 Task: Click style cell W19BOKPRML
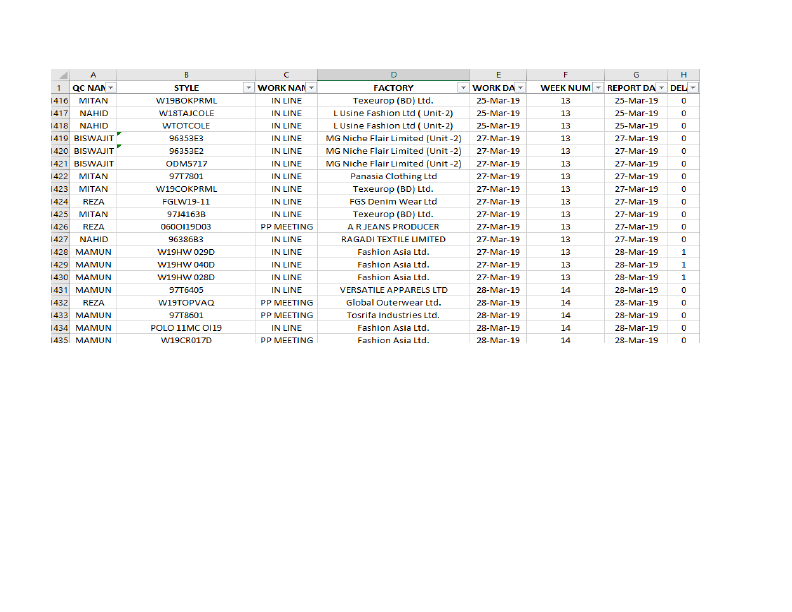186,100
